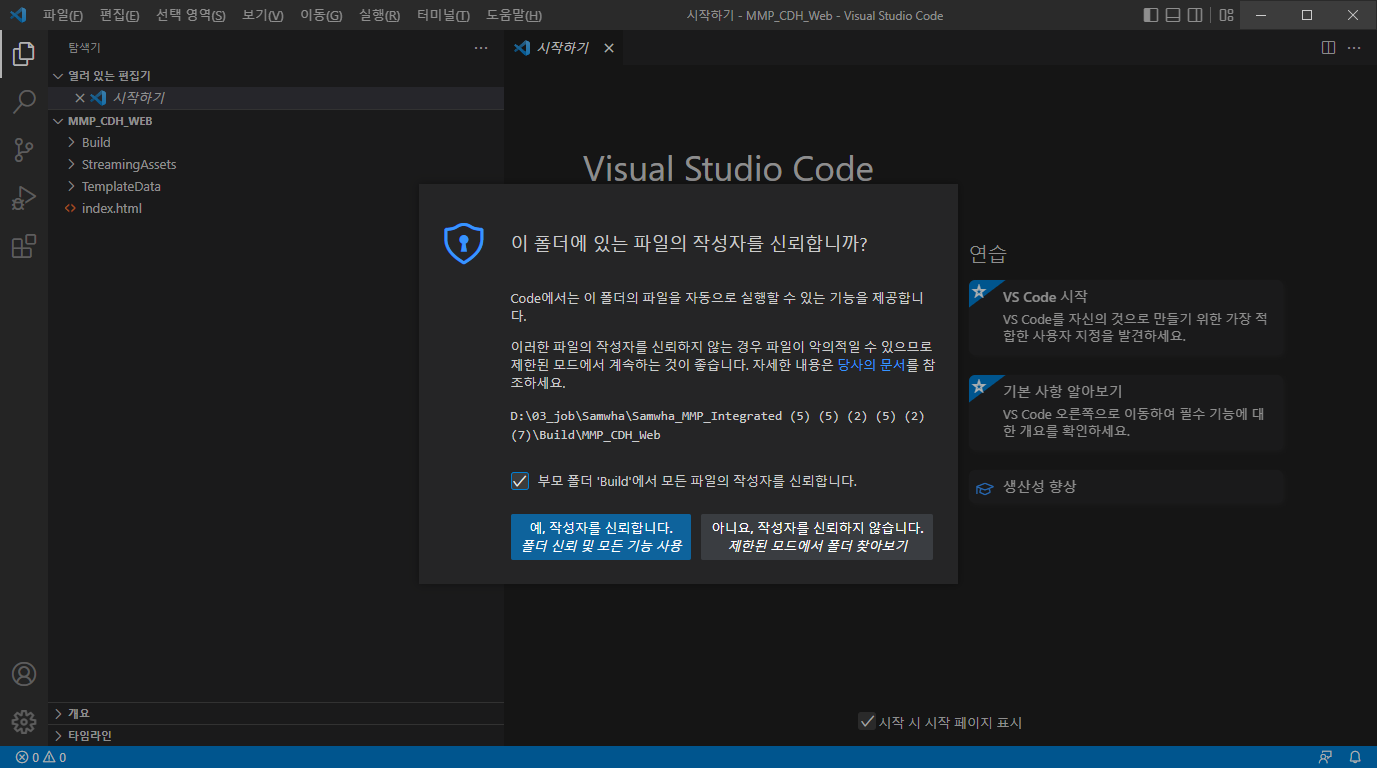Image resolution: width=1377 pixels, height=768 pixels.
Task: Open 기본 사항 알아보기 walkthrough card
Action: tap(1126, 413)
